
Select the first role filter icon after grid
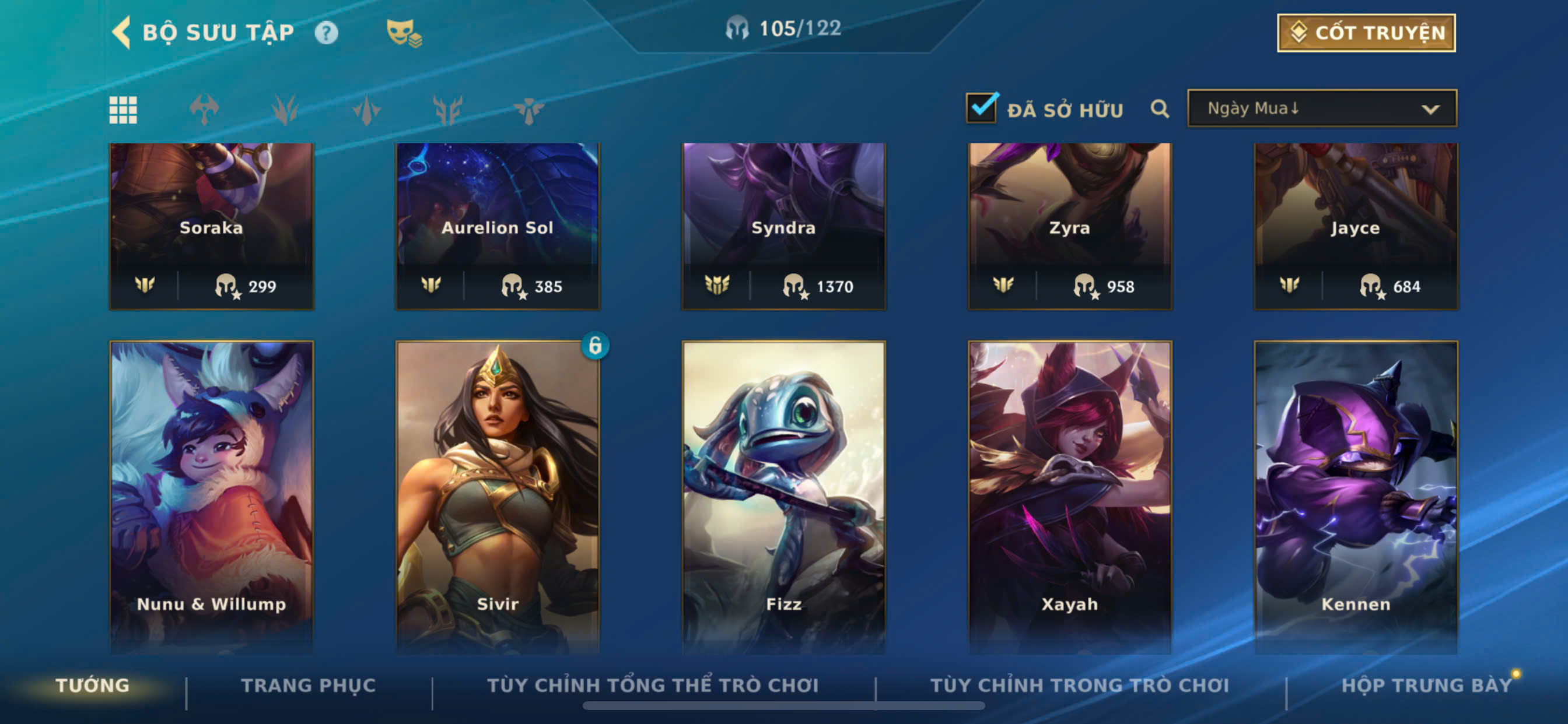click(x=204, y=110)
